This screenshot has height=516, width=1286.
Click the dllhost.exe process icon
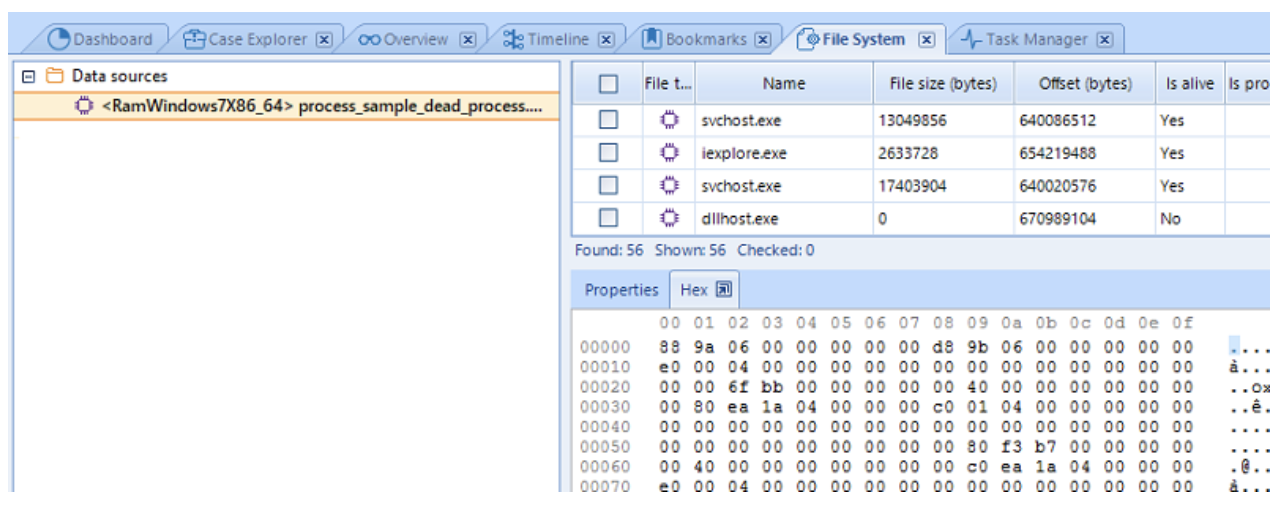(668, 218)
